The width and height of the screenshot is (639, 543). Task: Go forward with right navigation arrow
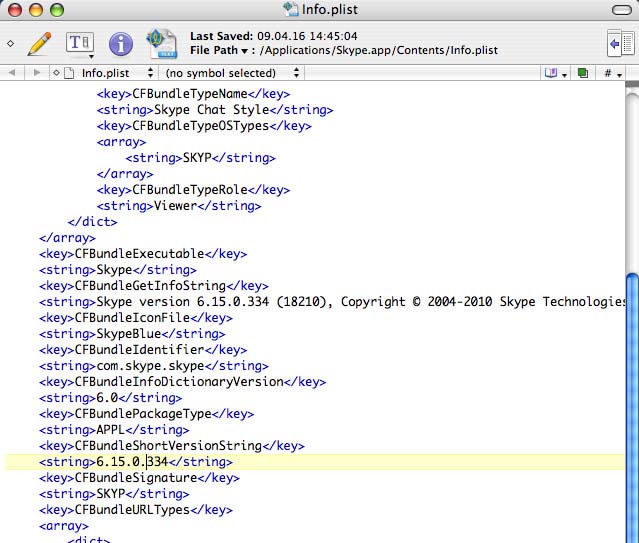(37, 73)
